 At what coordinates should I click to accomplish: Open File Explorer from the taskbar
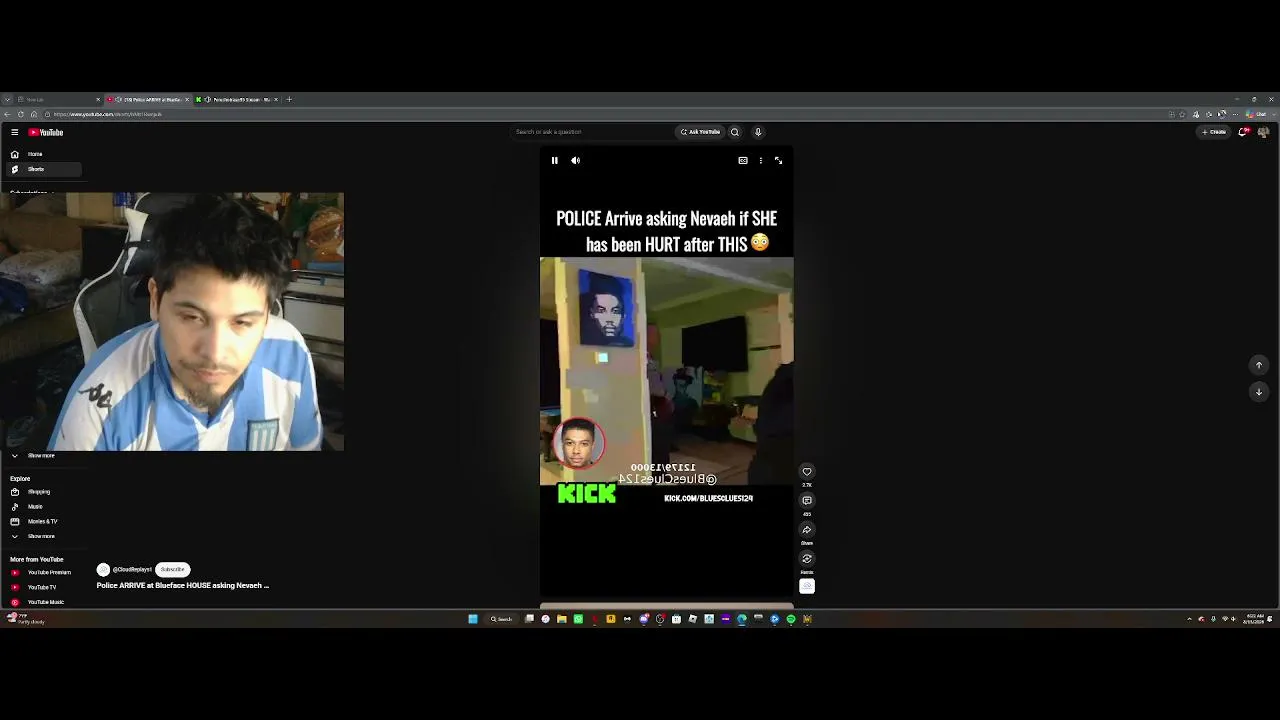click(x=562, y=619)
